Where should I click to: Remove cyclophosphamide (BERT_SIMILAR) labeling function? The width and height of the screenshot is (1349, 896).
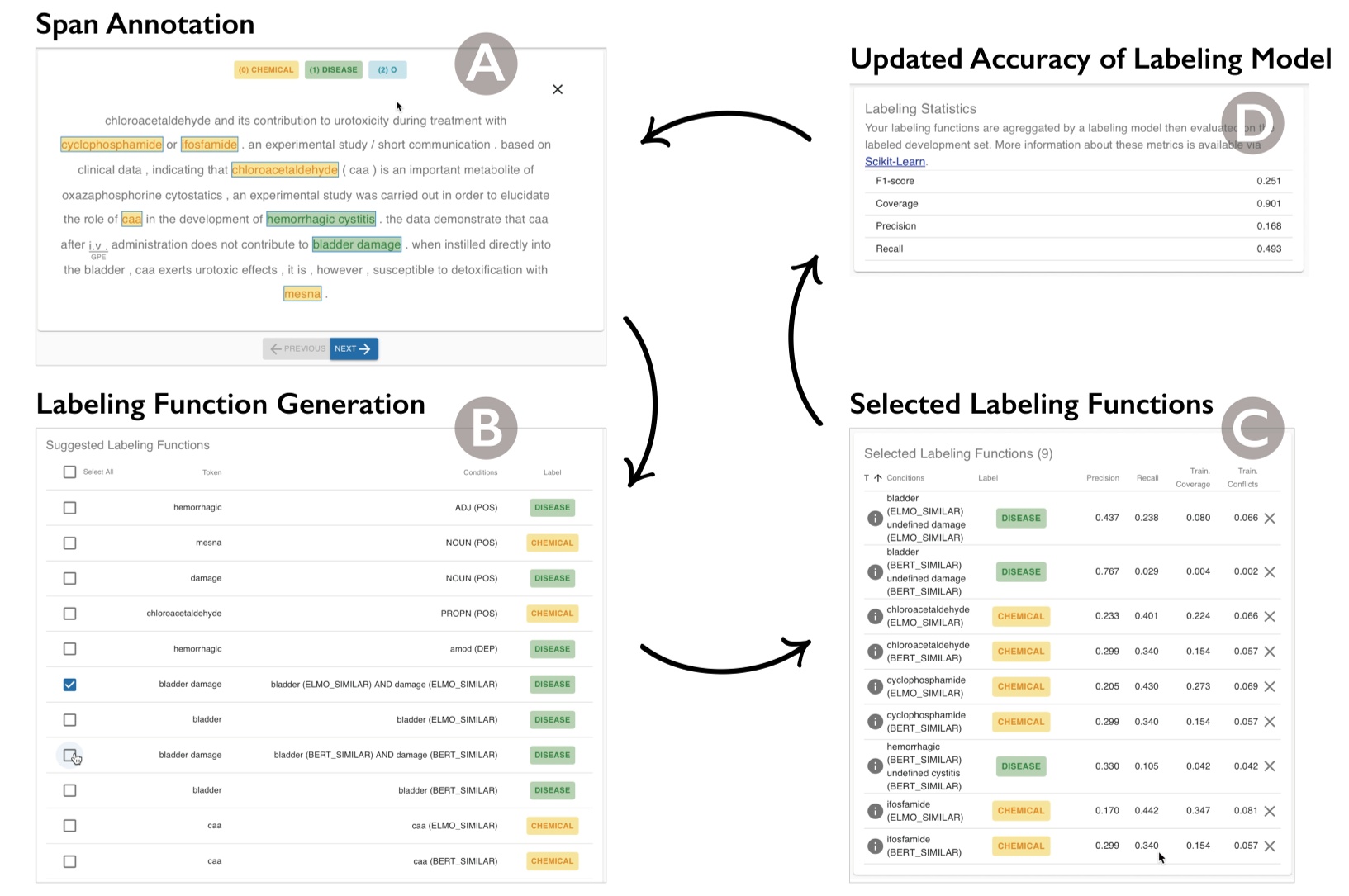click(x=1270, y=722)
